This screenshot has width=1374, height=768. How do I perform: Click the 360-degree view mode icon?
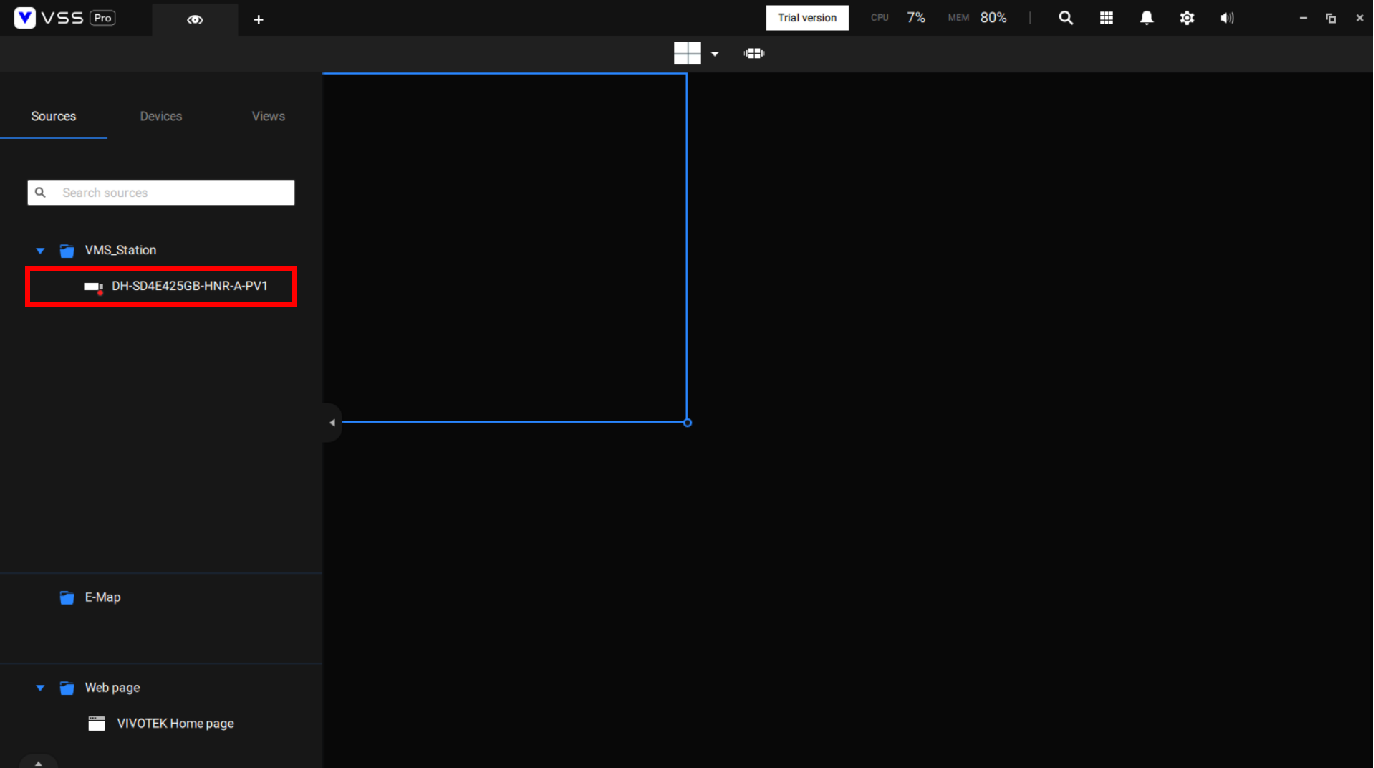754,53
